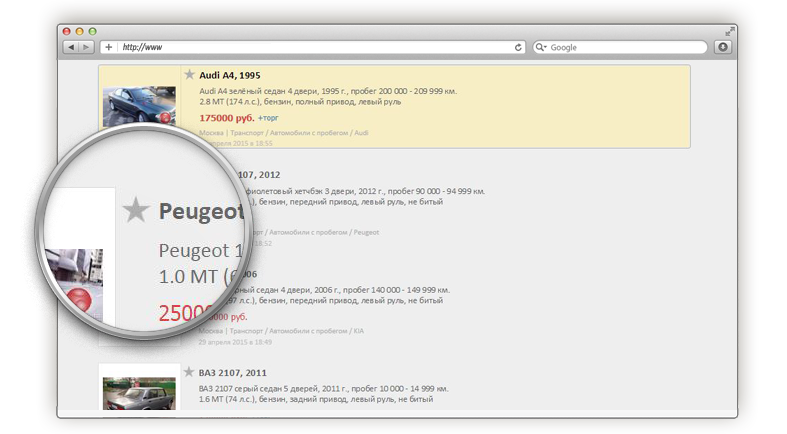Click the browser forward arrow button
The image size is (787, 434).
coord(87,47)
